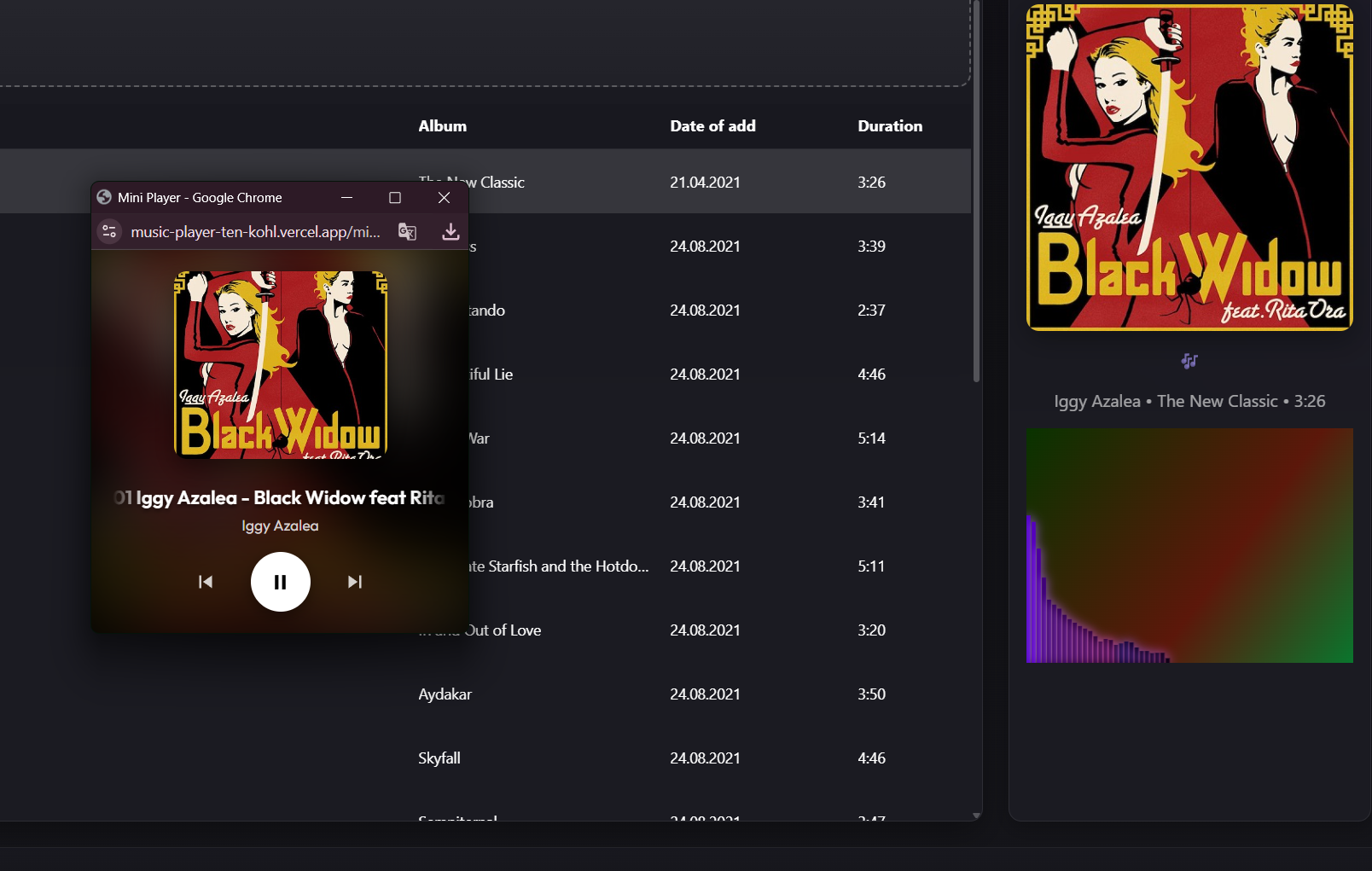The height and width of the screenshot is (871, 1372).
Task: Click the music notes icon under the large cover
Action: pos(1189,361)
